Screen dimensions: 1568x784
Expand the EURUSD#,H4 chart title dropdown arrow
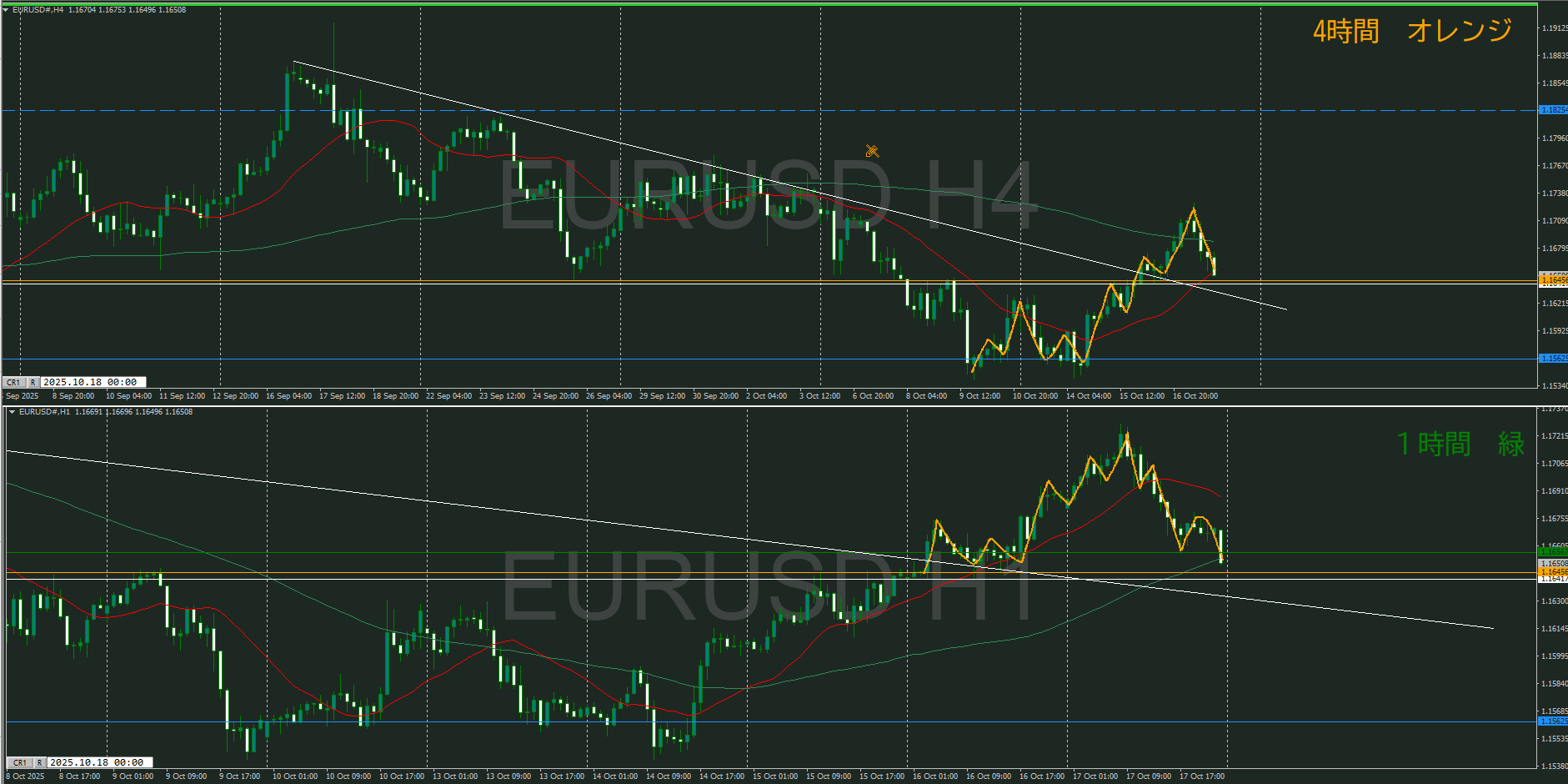pyautogui.click(x=6, y=10)
